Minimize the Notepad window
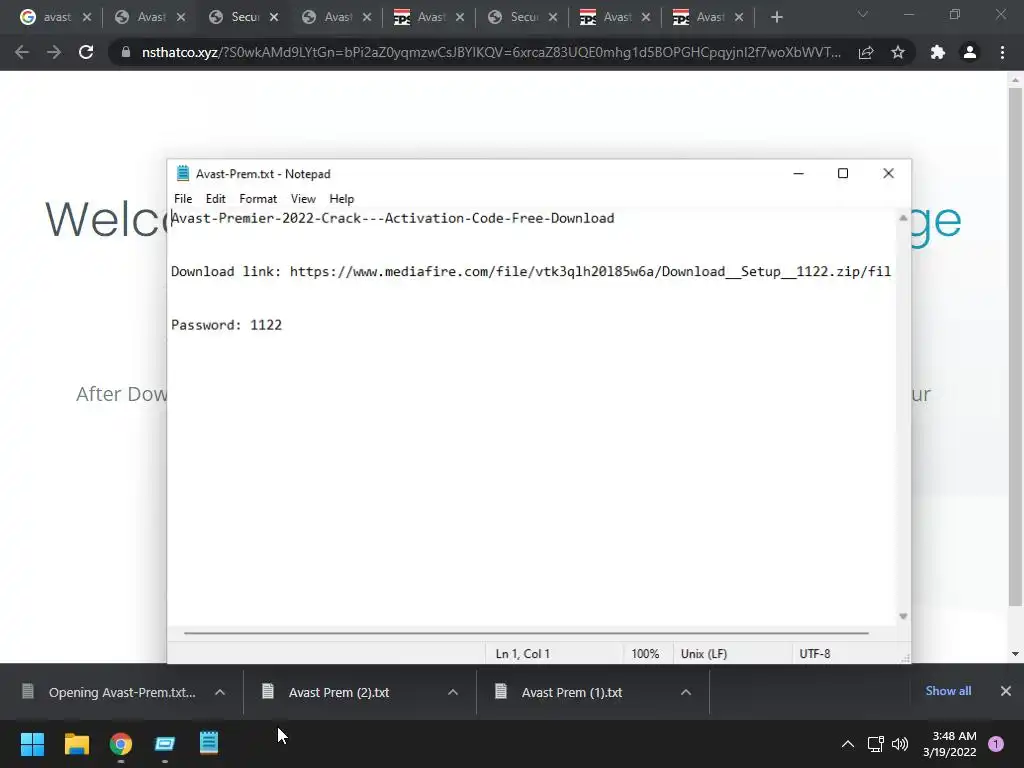The image size is (1024, 768). pos(798,173)
